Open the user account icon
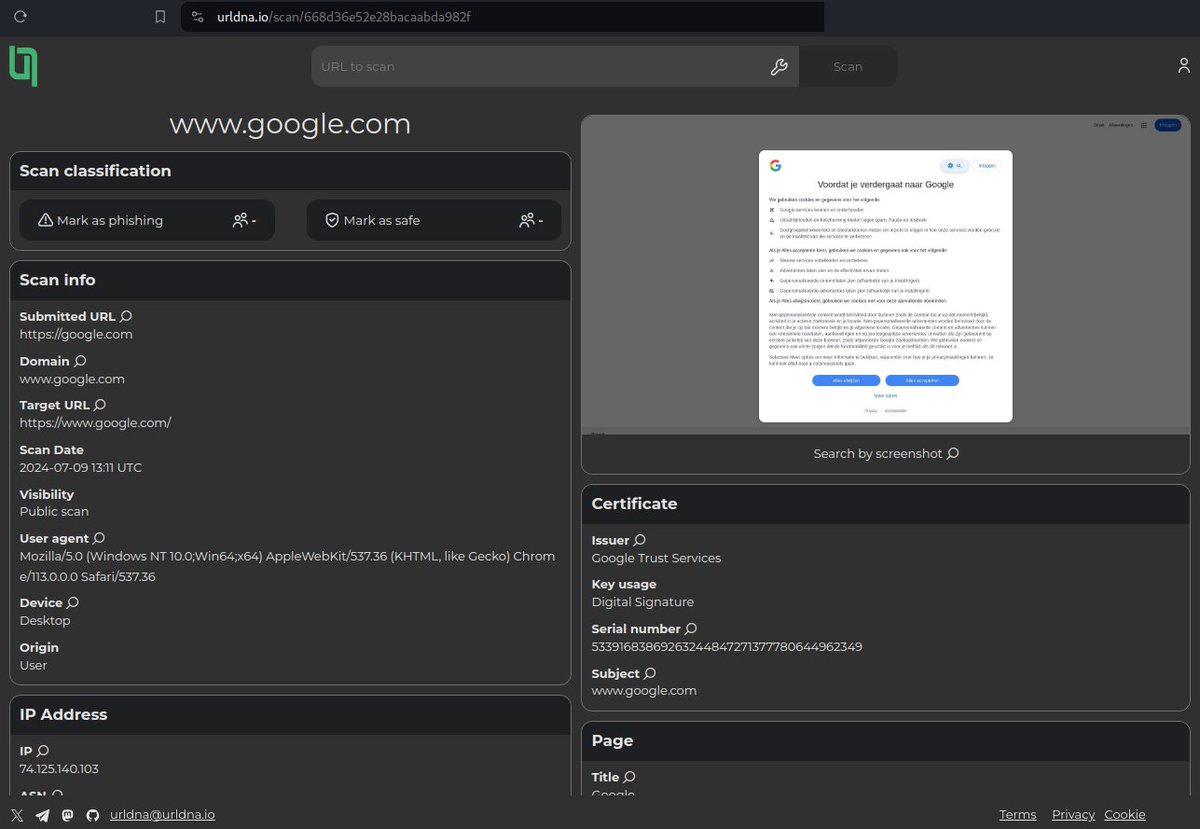 (x=1184, y=66)
